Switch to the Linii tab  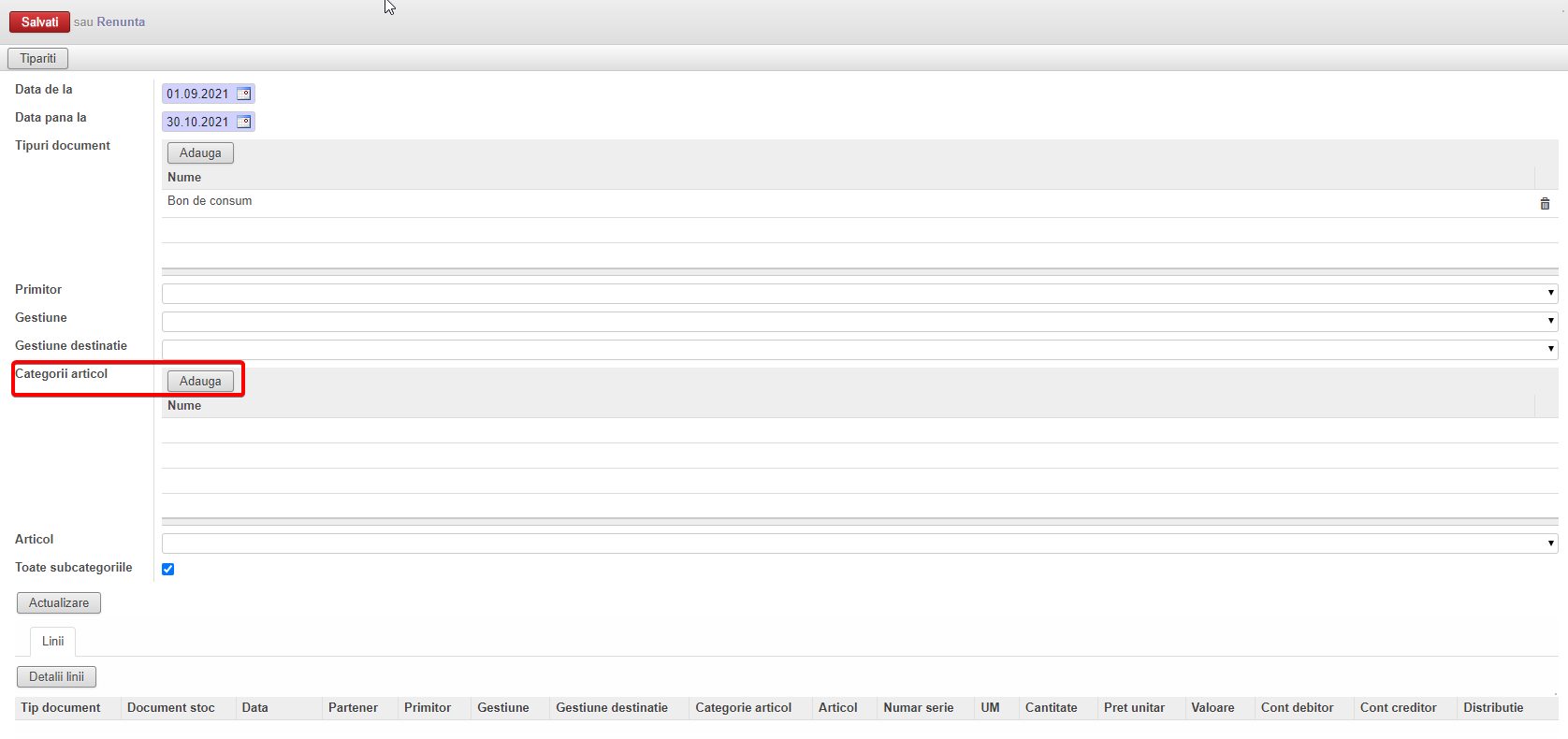pyautogui.click(x=53, y=641)
